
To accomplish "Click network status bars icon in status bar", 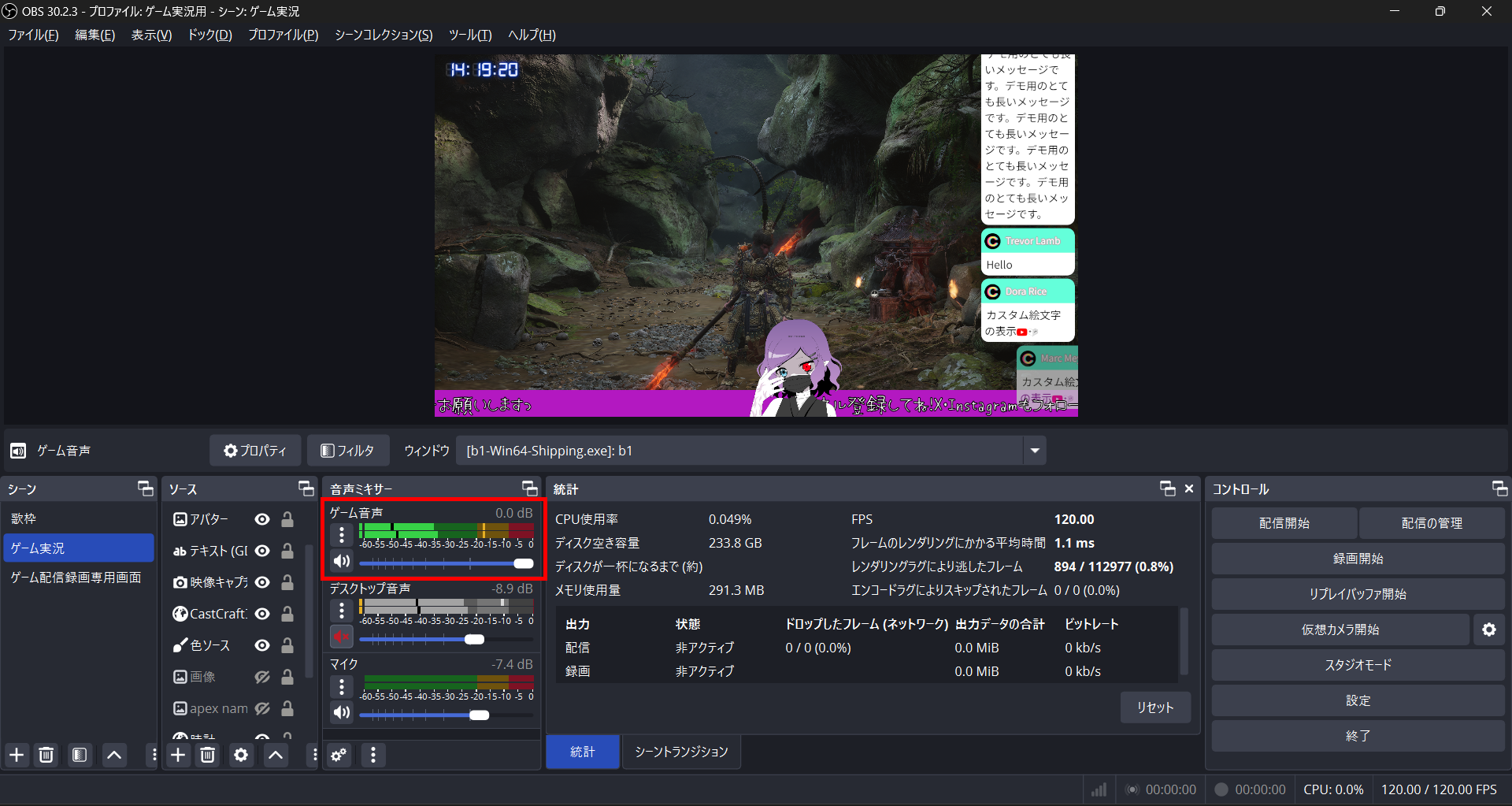I will tap(1099, 789).
